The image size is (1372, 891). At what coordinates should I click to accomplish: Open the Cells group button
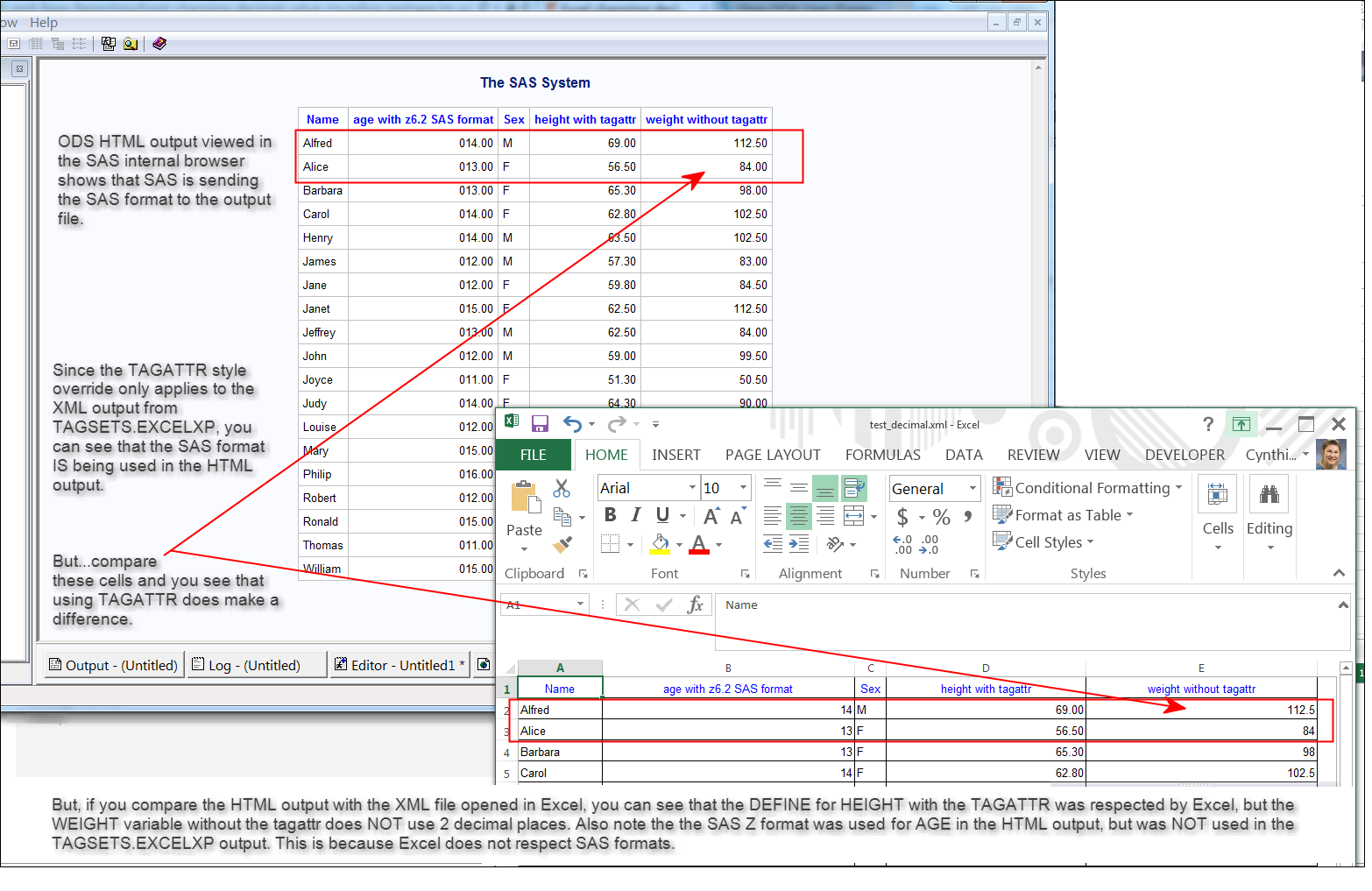coord(1218,515)
